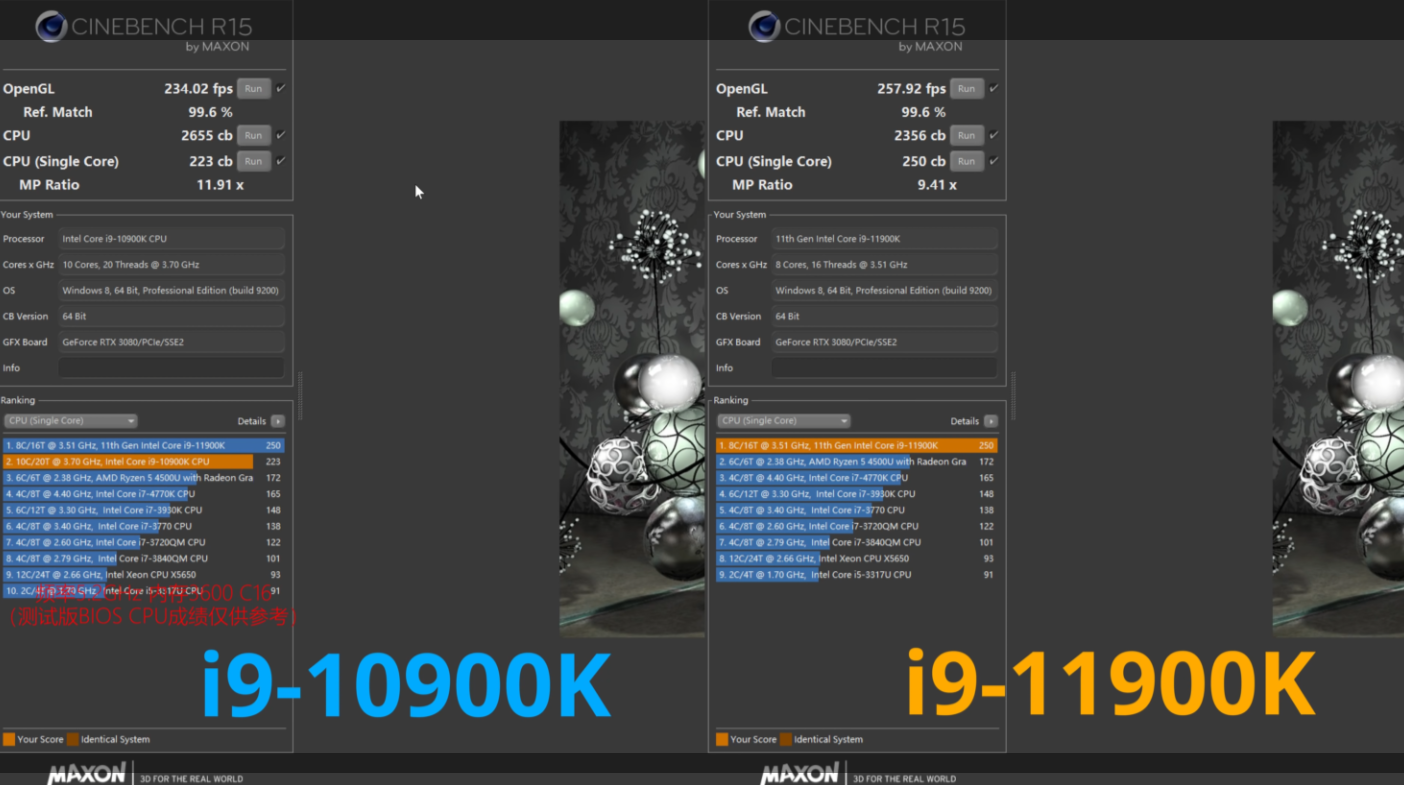Screen dimensions: 1404x785
Task: Click the Processor field showing 11th Gen Intel Core i9-11900K
Action: click(x=884, y=239)
